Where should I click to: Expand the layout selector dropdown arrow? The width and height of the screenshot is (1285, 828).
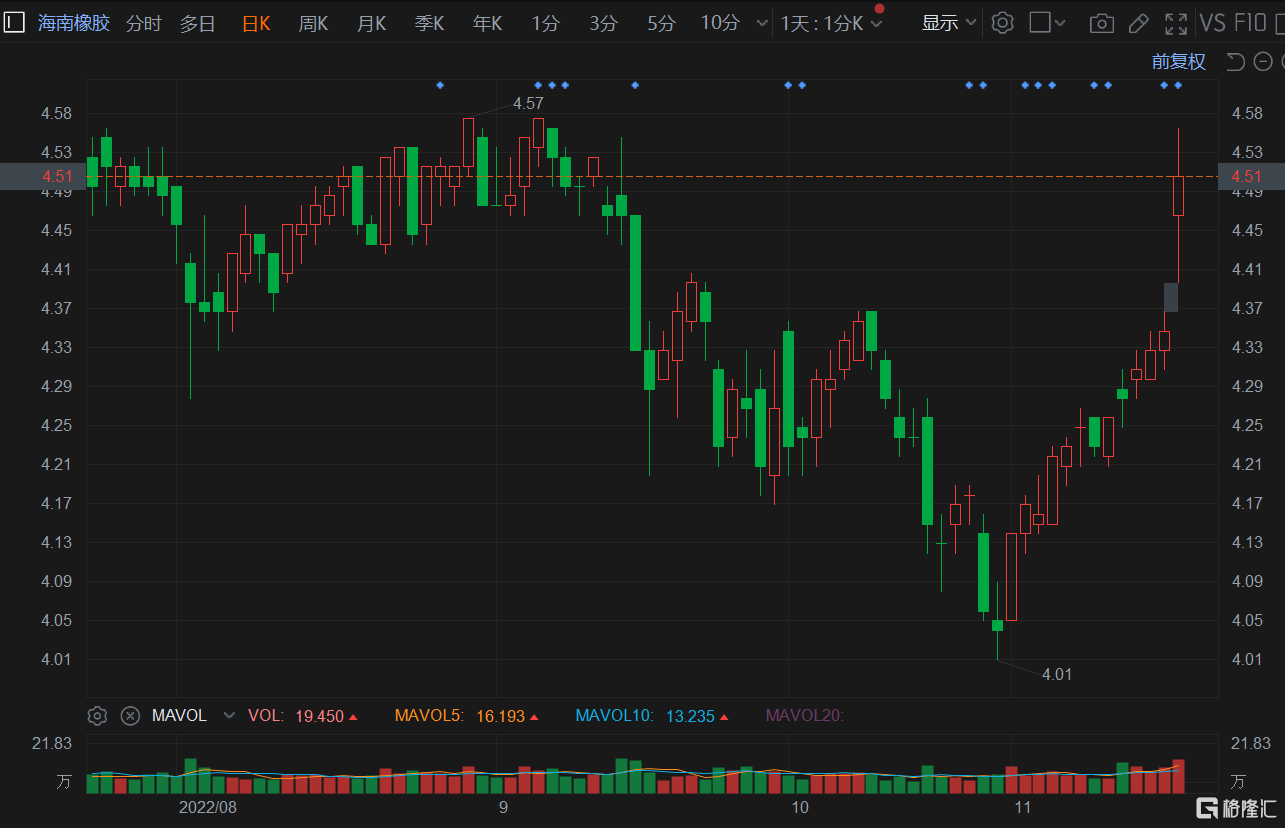(x=1060, y=23)
